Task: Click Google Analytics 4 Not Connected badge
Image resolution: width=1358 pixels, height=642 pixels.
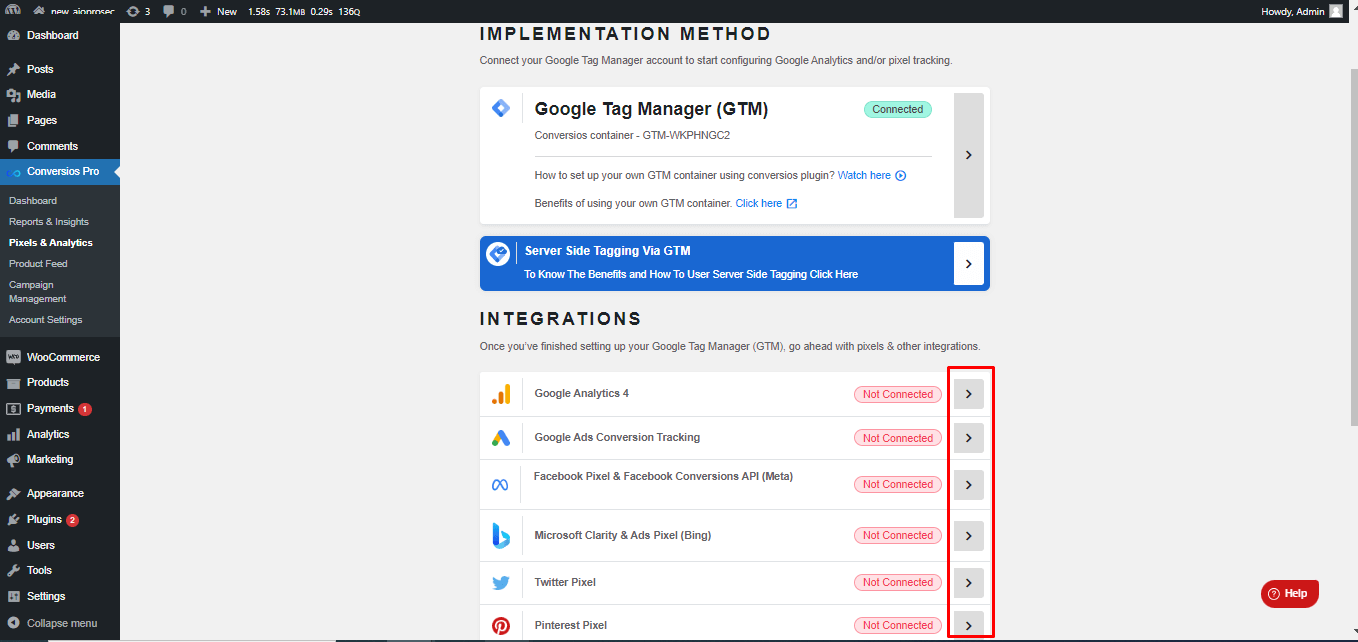Action: [x=897, y=394]
